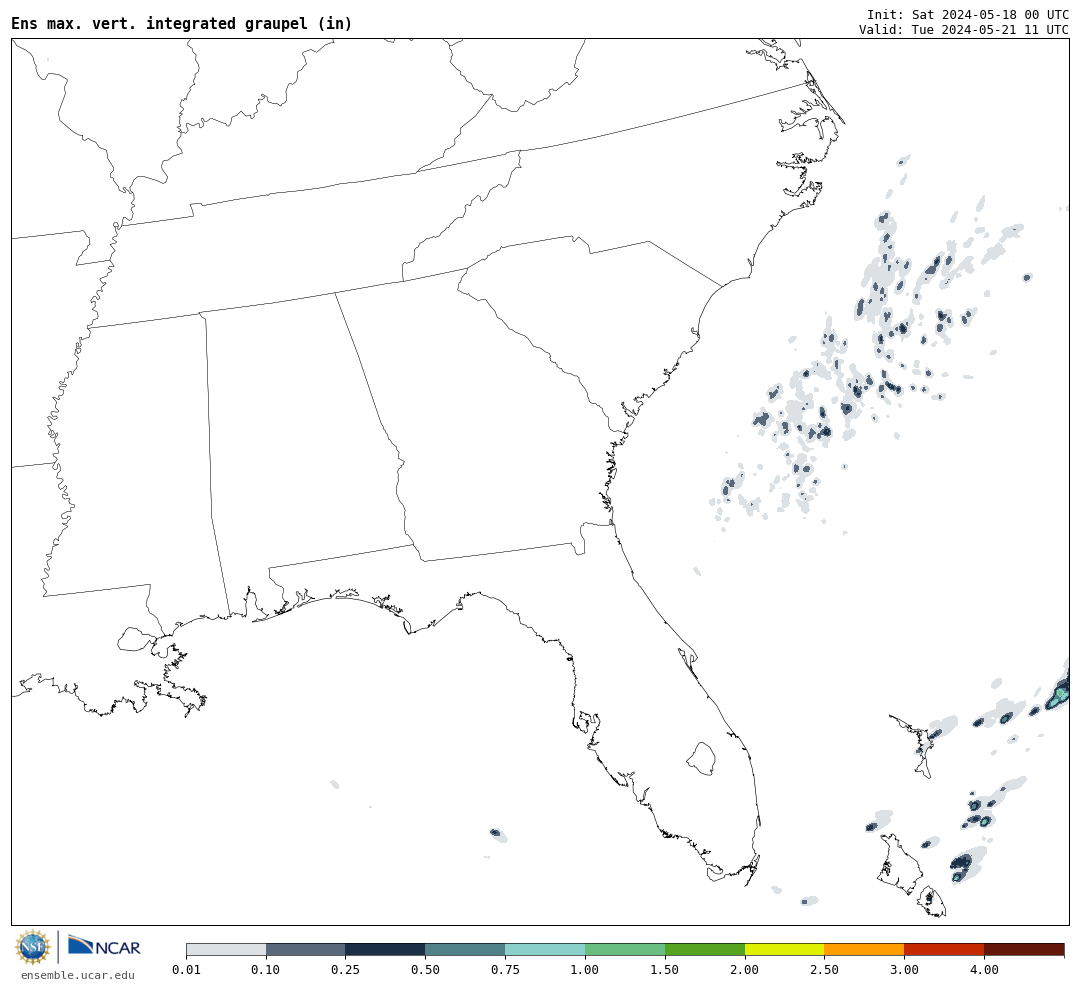Image resolution: width=1080 pixels, height=988 pixels.
Task: Click Lake Pontchartrain outline in Louisiana
Action: click(x=136, y=639)
